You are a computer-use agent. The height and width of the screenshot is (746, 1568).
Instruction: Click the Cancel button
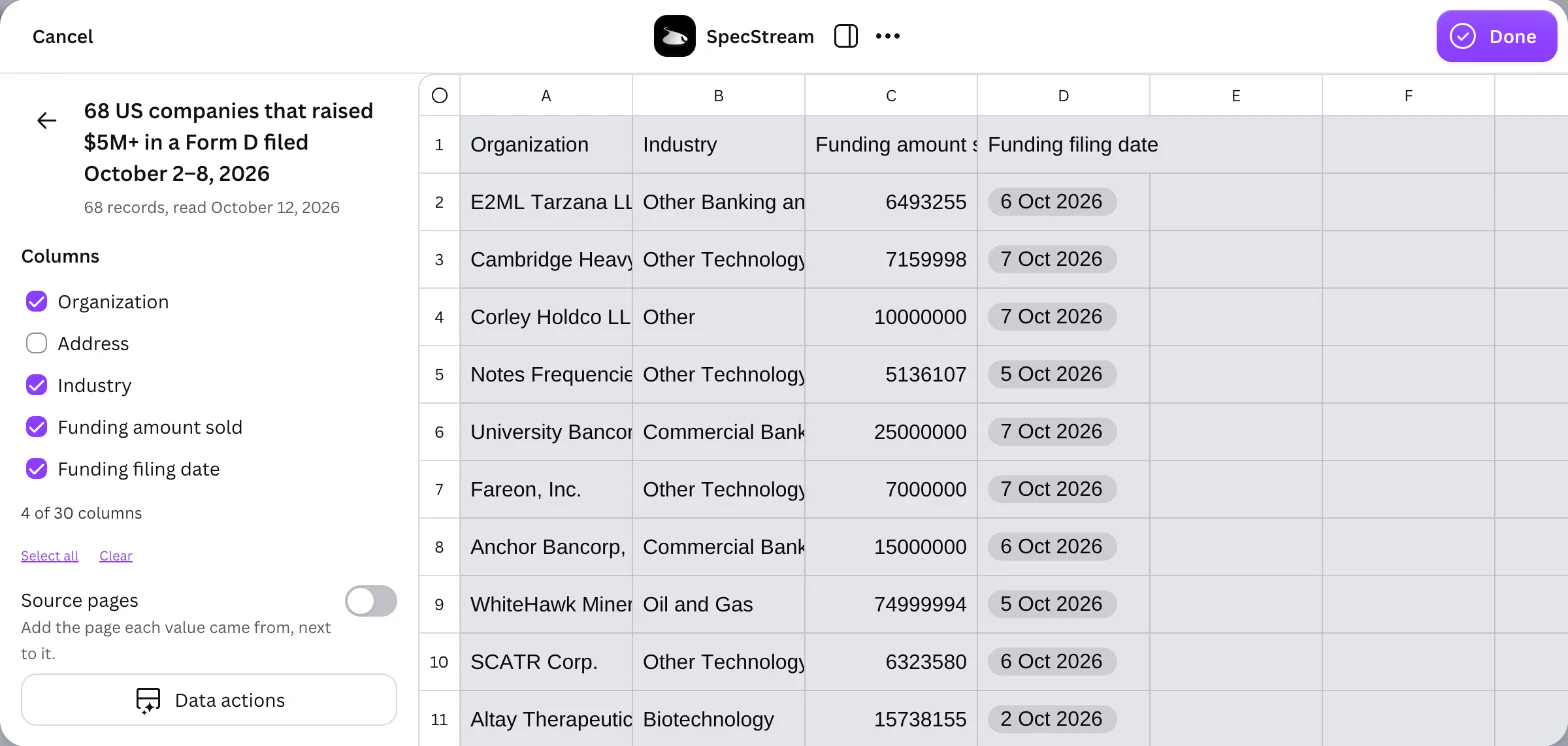(63, 36)
